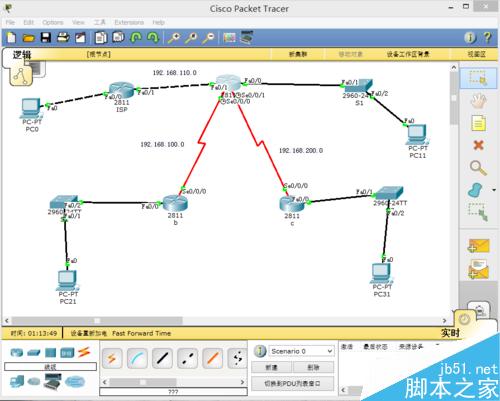This screenshot has width=500, height=401.
Task: Open the Edit menu
Action: (29, 22)
